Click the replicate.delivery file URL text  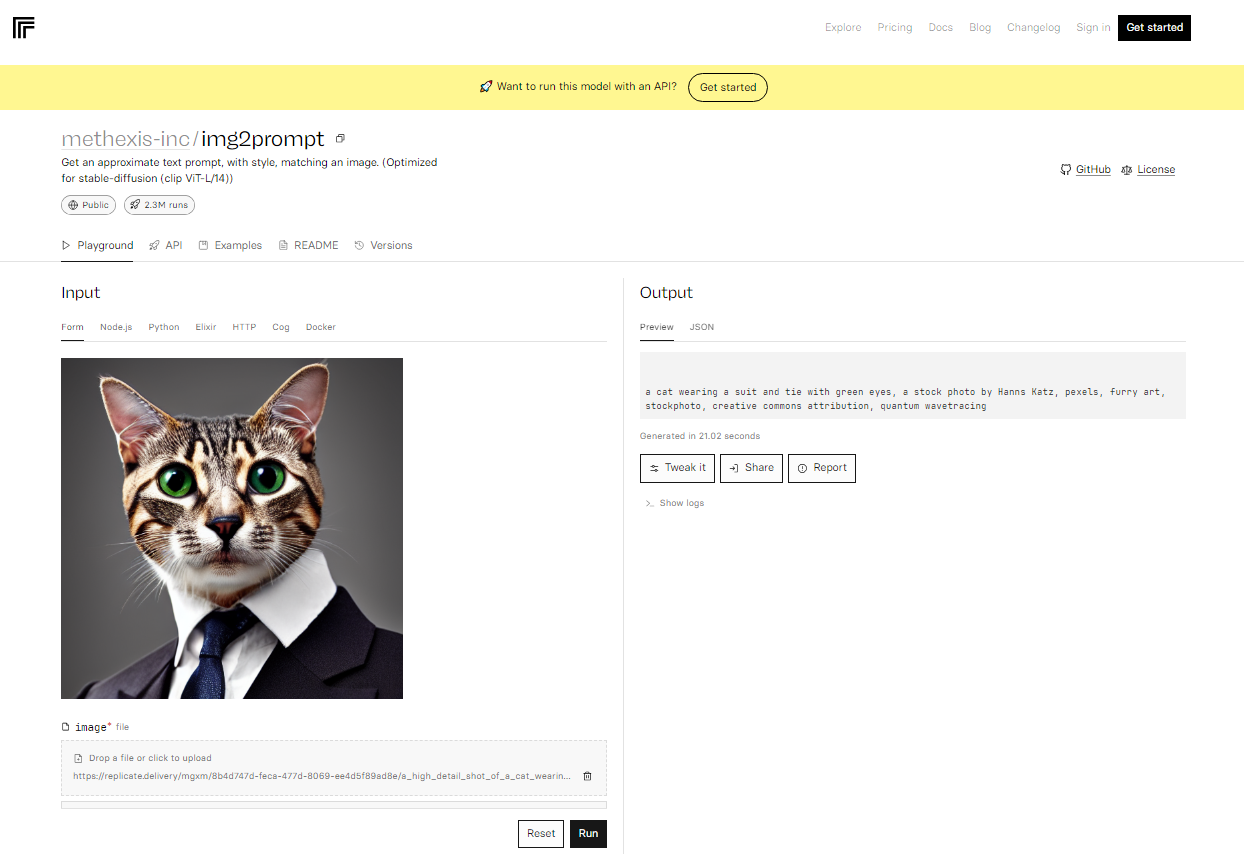pyautogui.click(x=322, y=776)
